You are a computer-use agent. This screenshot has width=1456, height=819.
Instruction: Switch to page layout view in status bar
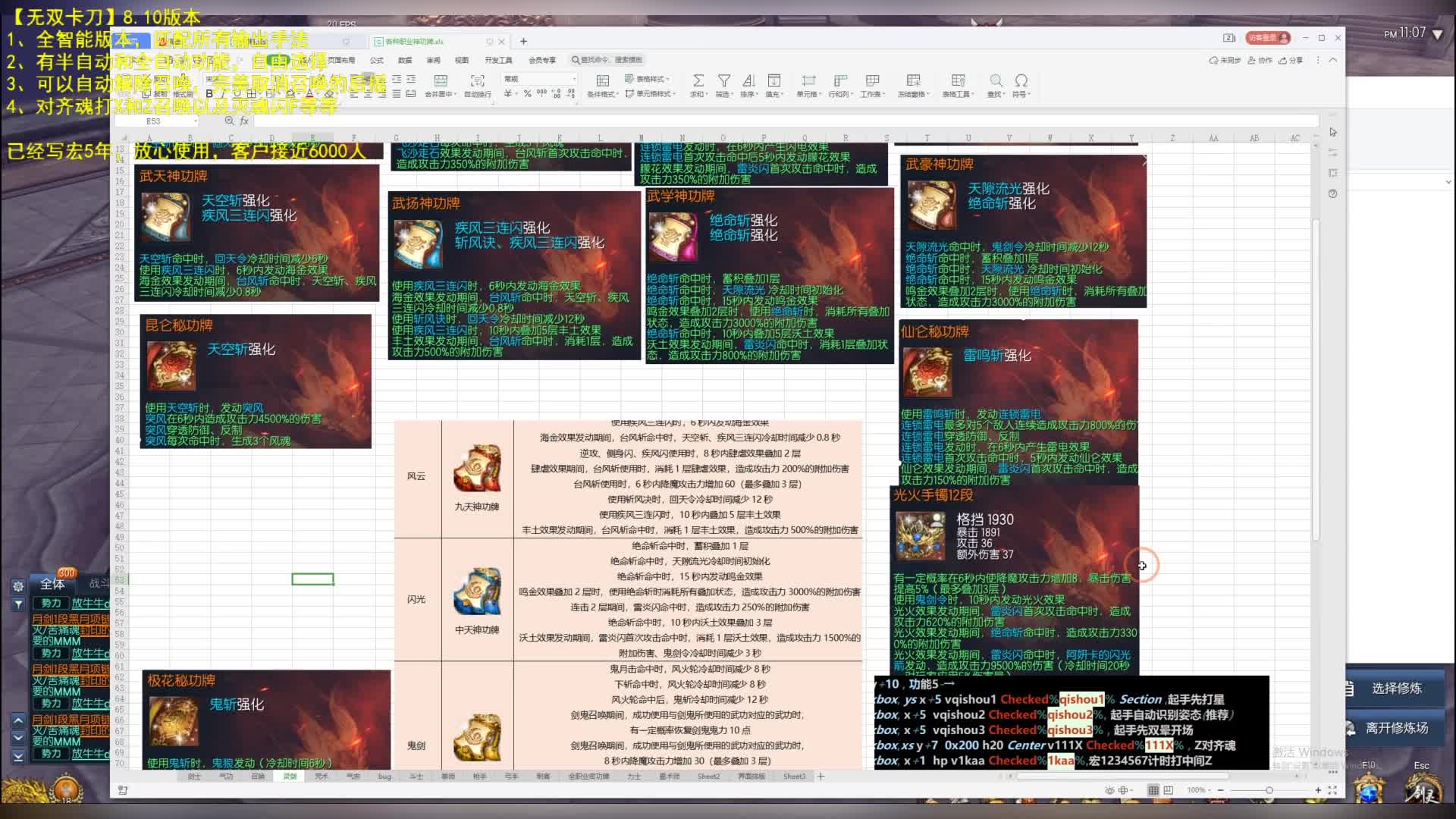(1169, 790)
